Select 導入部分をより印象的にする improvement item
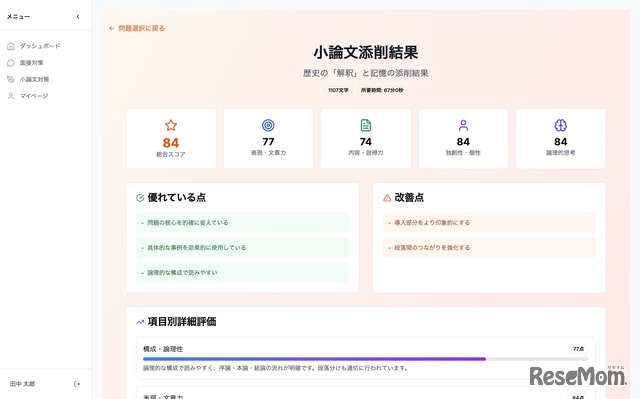 489,223
